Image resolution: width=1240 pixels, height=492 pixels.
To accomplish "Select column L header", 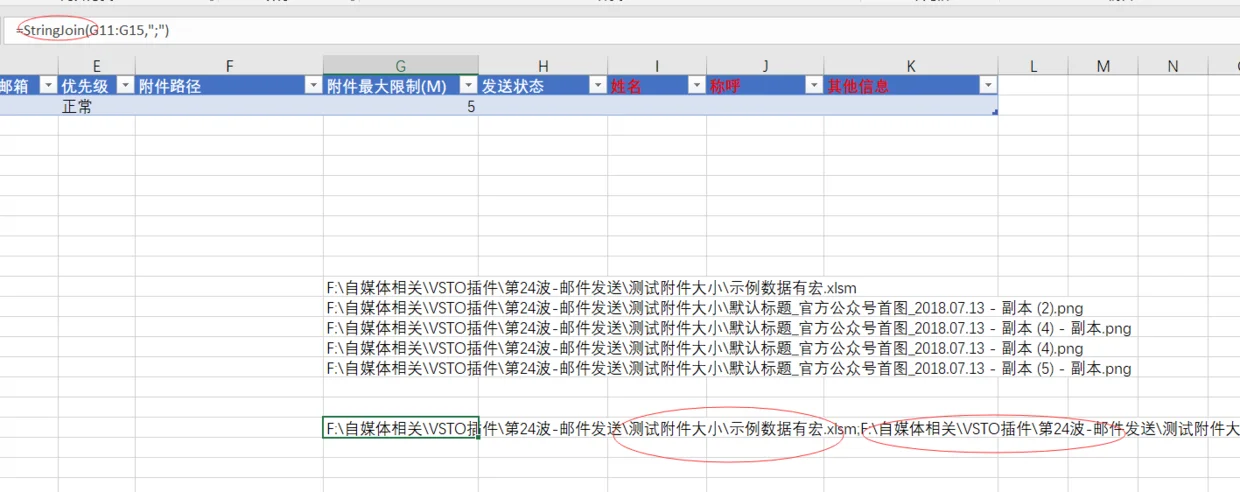I will (1033, 66).
